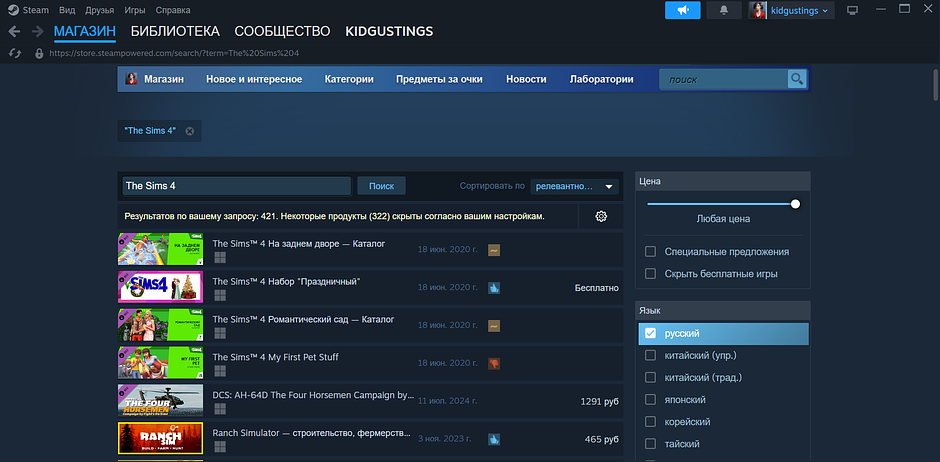This screenshot has height=462, width=940.
Task: Open Новое и интересное store menu
Action: click(254, 79)
